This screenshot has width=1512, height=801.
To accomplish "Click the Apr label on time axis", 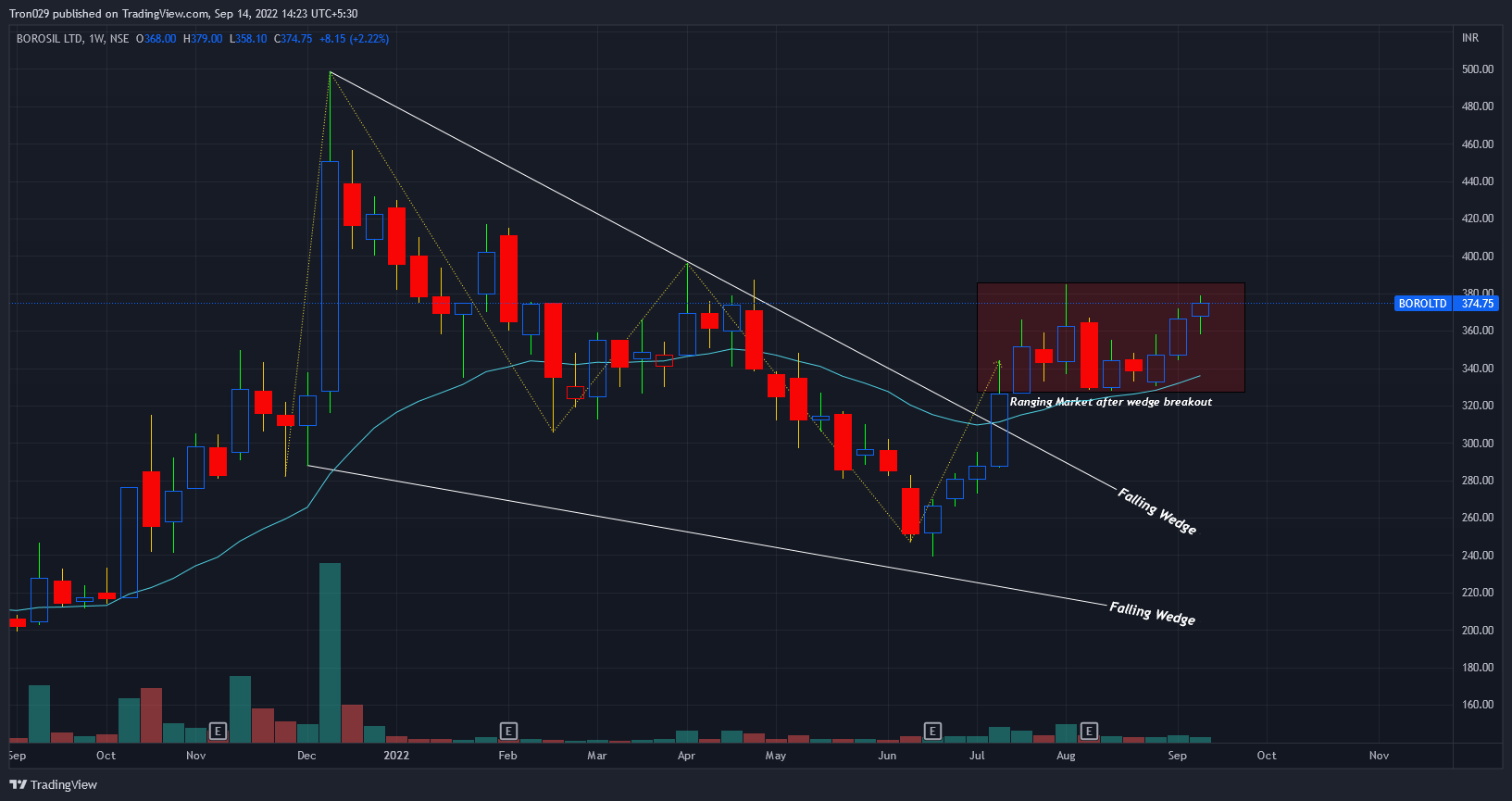I will (686, 756).
